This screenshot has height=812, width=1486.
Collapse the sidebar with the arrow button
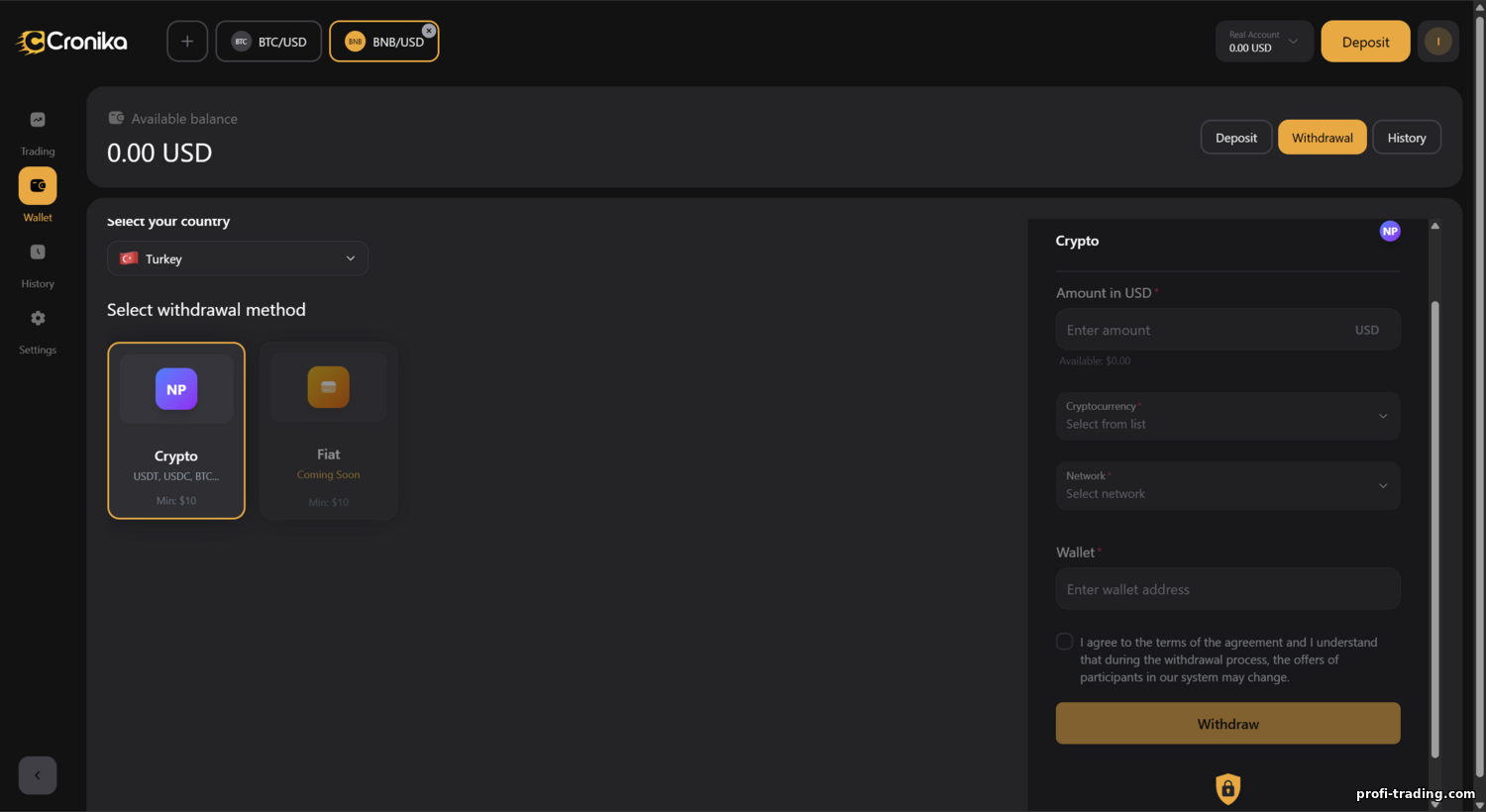[x=38, y=775]
